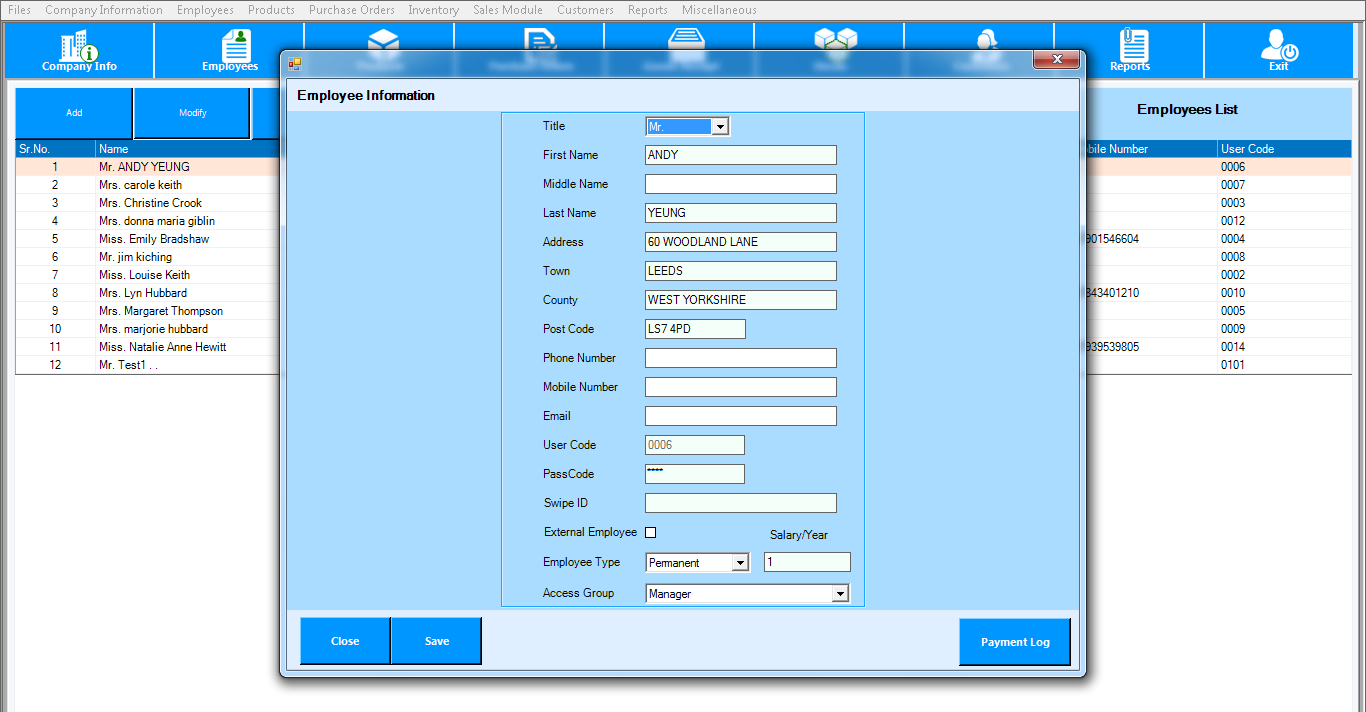Click the open box Products toolbar icon
The width and height of the screenshot is (1366, 712).
pyautogui.click(x=383, y=40)
